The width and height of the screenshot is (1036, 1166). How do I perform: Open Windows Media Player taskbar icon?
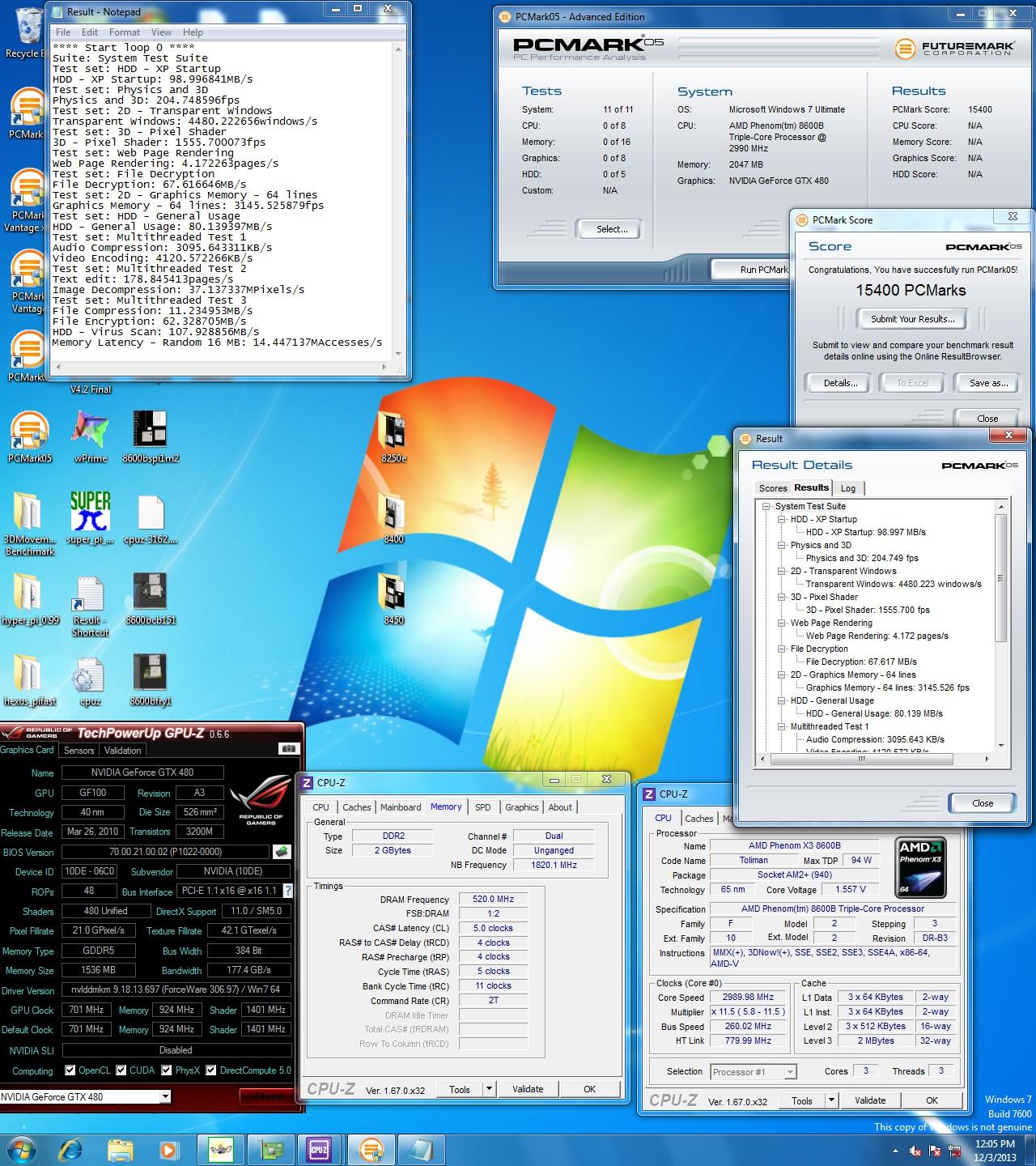tap(168, 1149)
